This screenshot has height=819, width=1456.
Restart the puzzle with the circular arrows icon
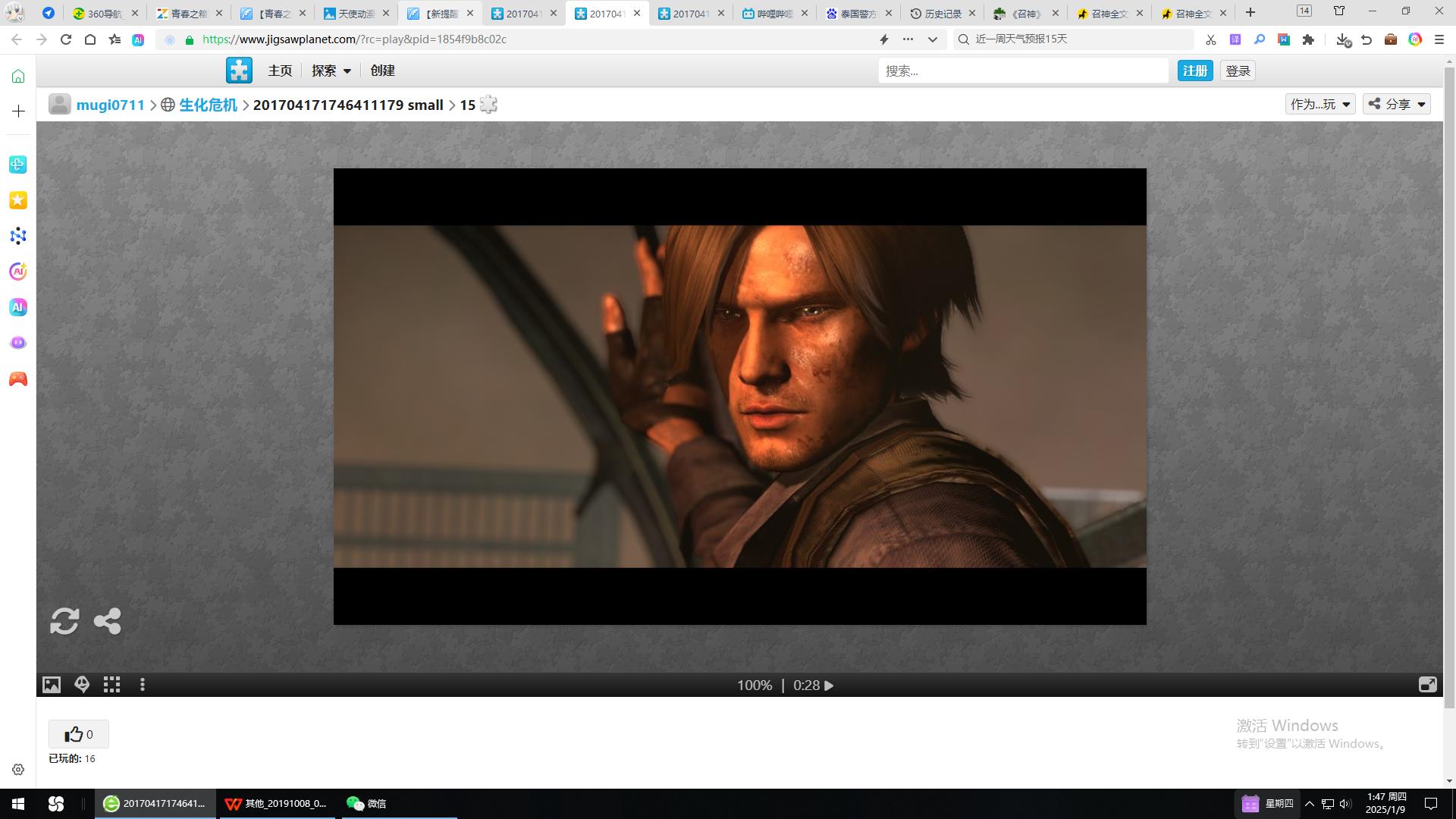click(64, 621)
